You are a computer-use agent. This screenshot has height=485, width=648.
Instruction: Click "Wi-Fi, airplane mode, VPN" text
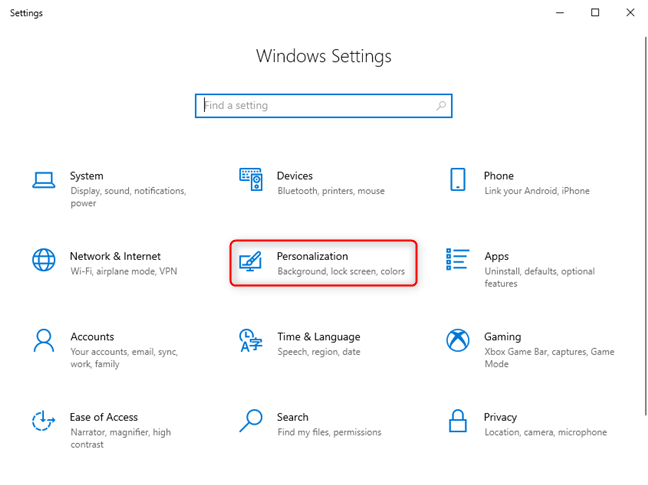pyautogui.click(x=124, y=271)
